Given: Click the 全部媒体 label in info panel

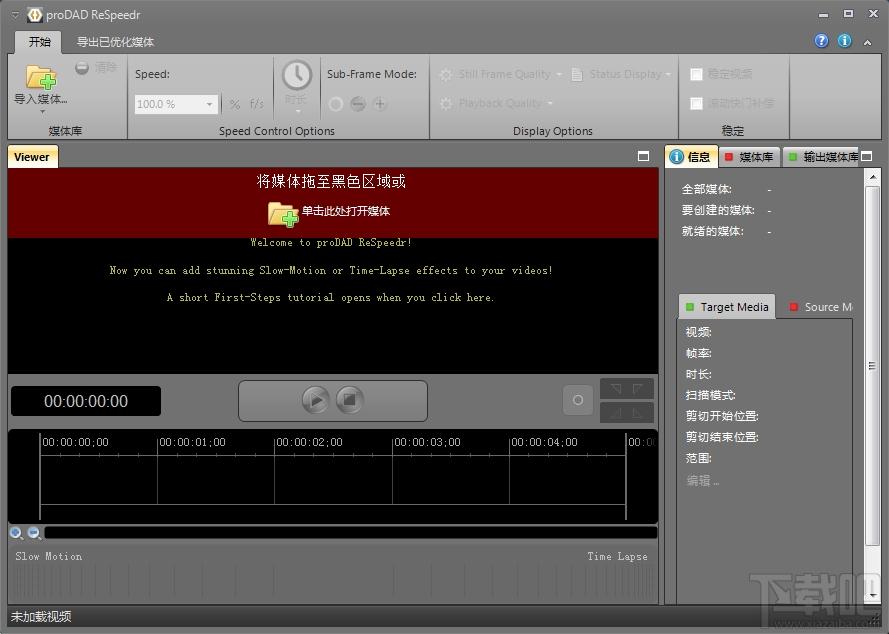Looking at the screenshot, I should pyautogui.click(x=706, y=189).
